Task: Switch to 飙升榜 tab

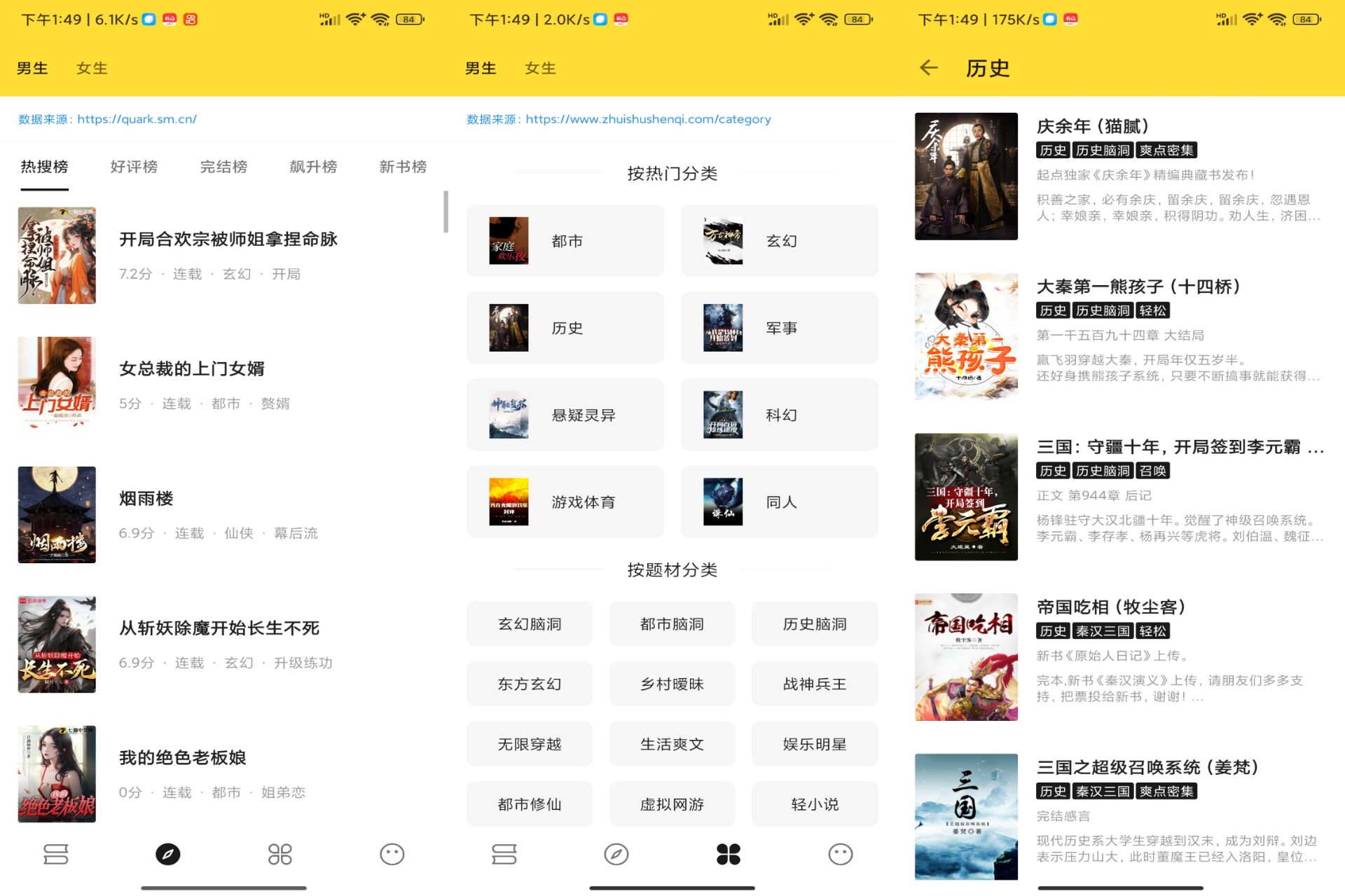Action: click(313, 167)
